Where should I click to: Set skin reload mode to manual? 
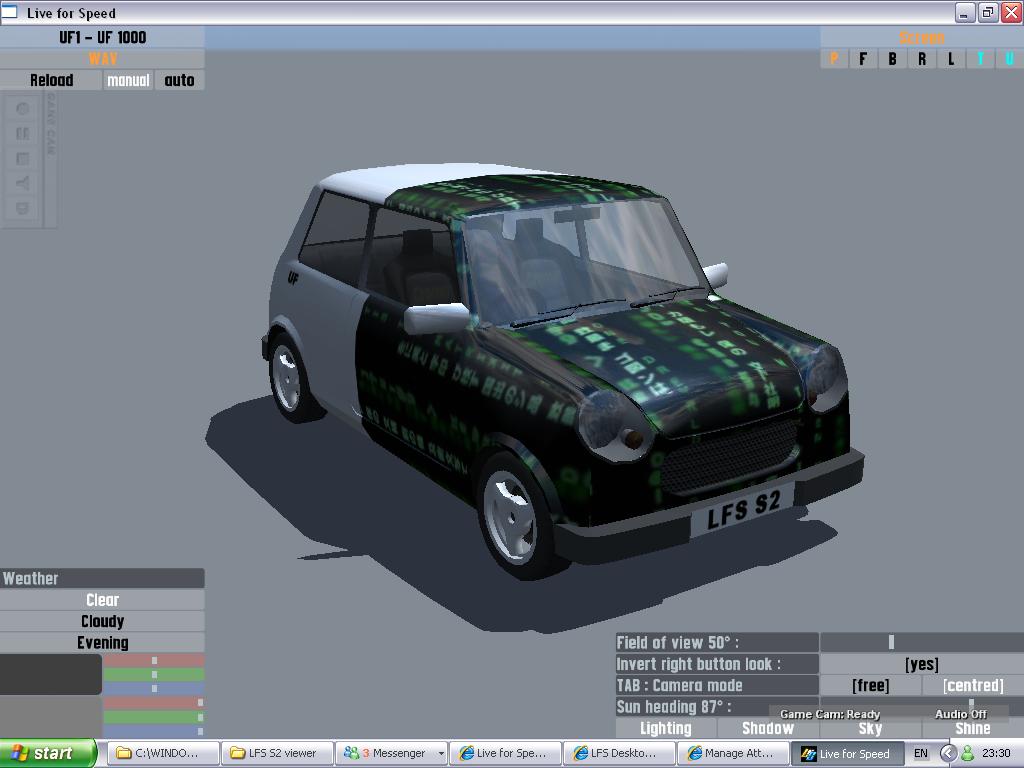click(x=128, y=80)
